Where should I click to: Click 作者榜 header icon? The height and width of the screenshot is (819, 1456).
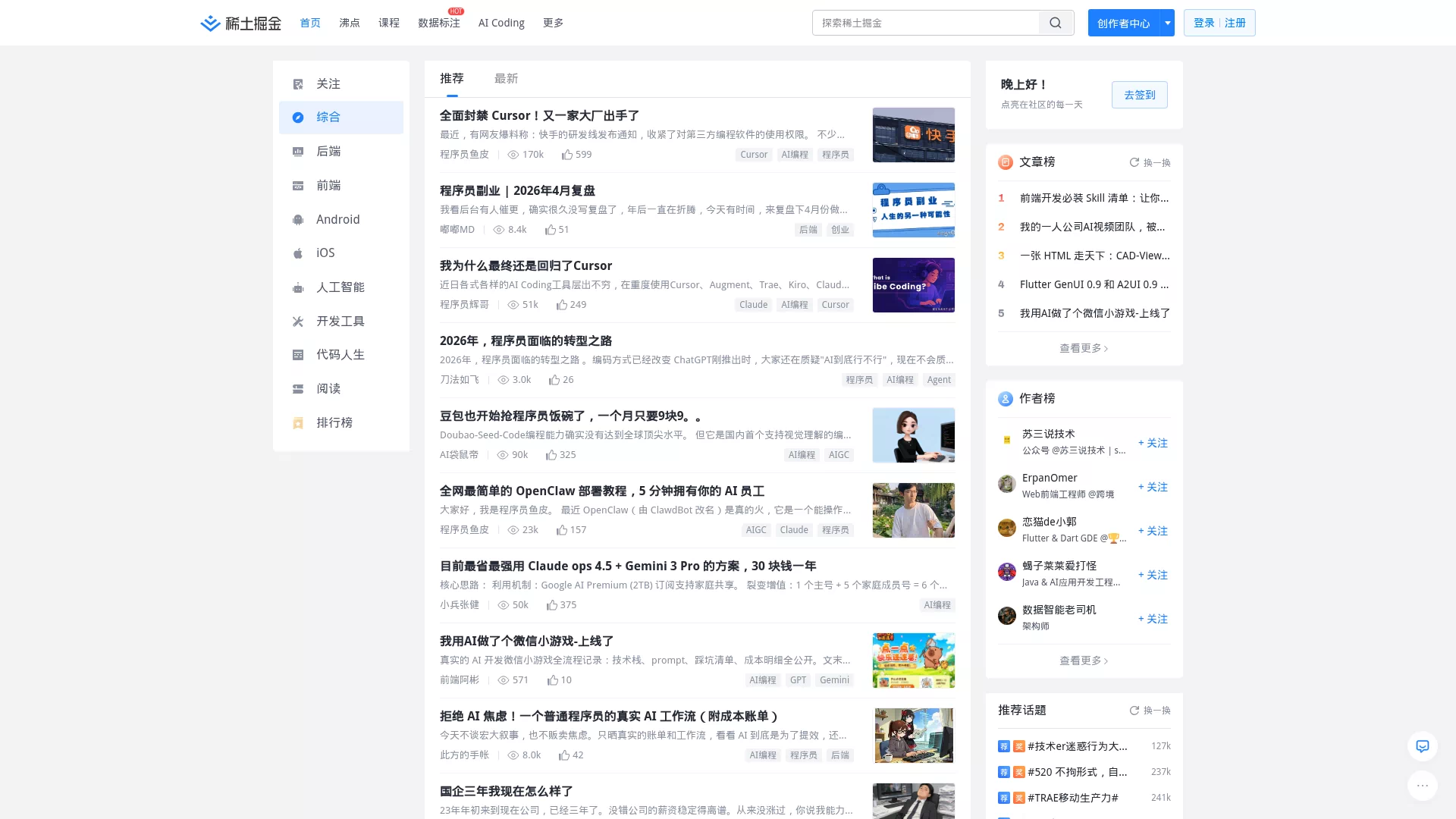[1006, 399]
